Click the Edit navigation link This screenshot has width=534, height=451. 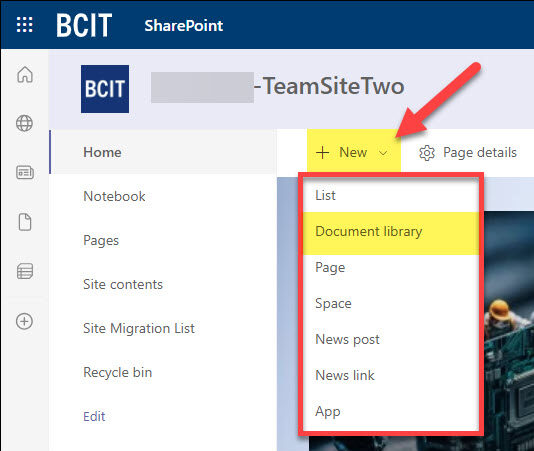(94, 417)
